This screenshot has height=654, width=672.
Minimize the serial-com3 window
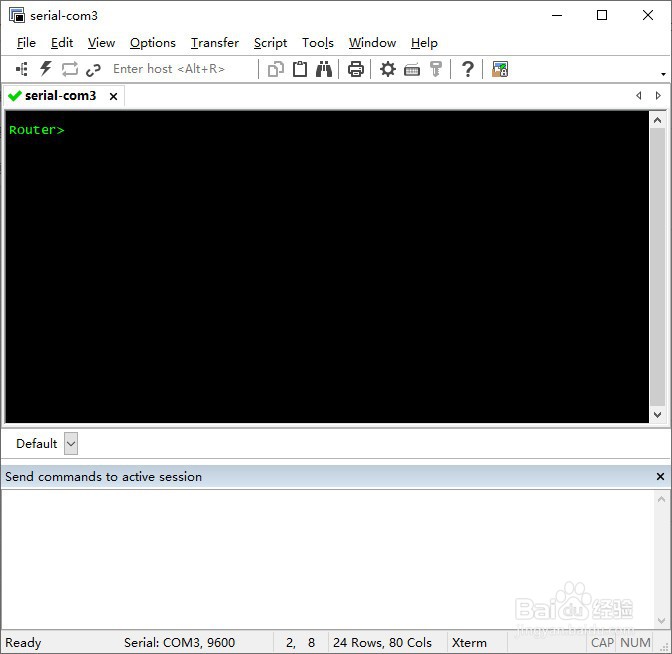557,15
